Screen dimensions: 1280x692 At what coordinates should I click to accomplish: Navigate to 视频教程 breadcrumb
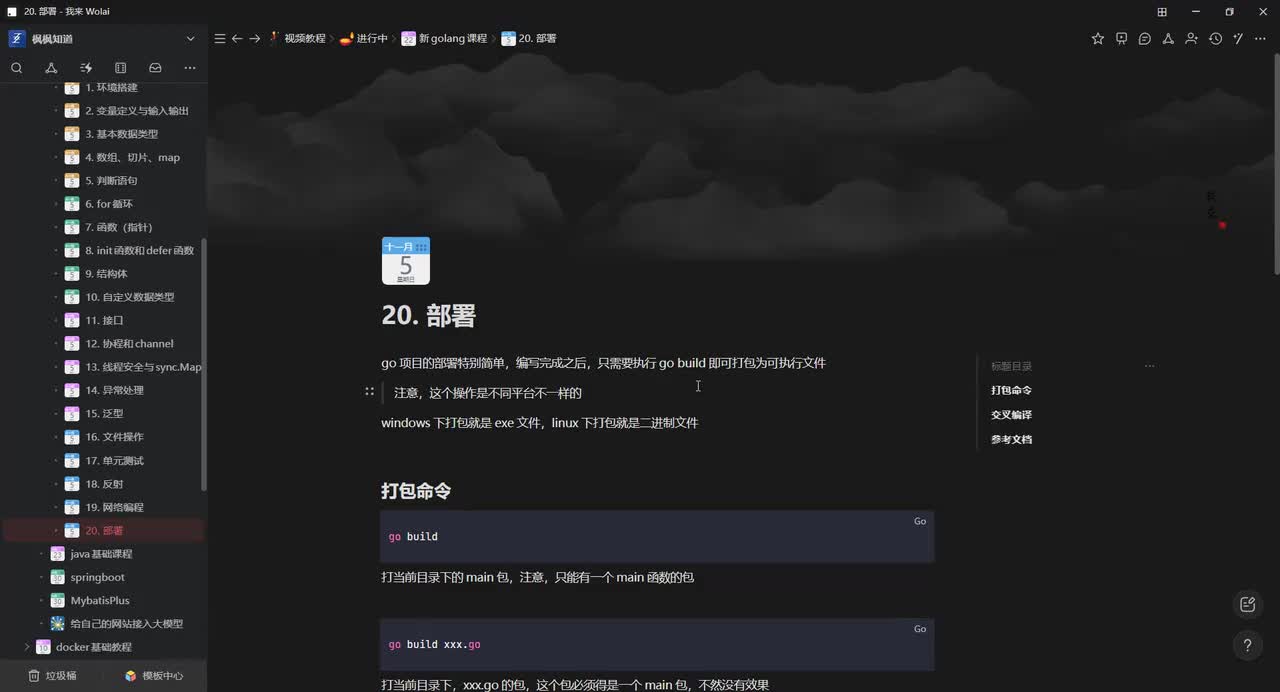(x=298, y=38)
